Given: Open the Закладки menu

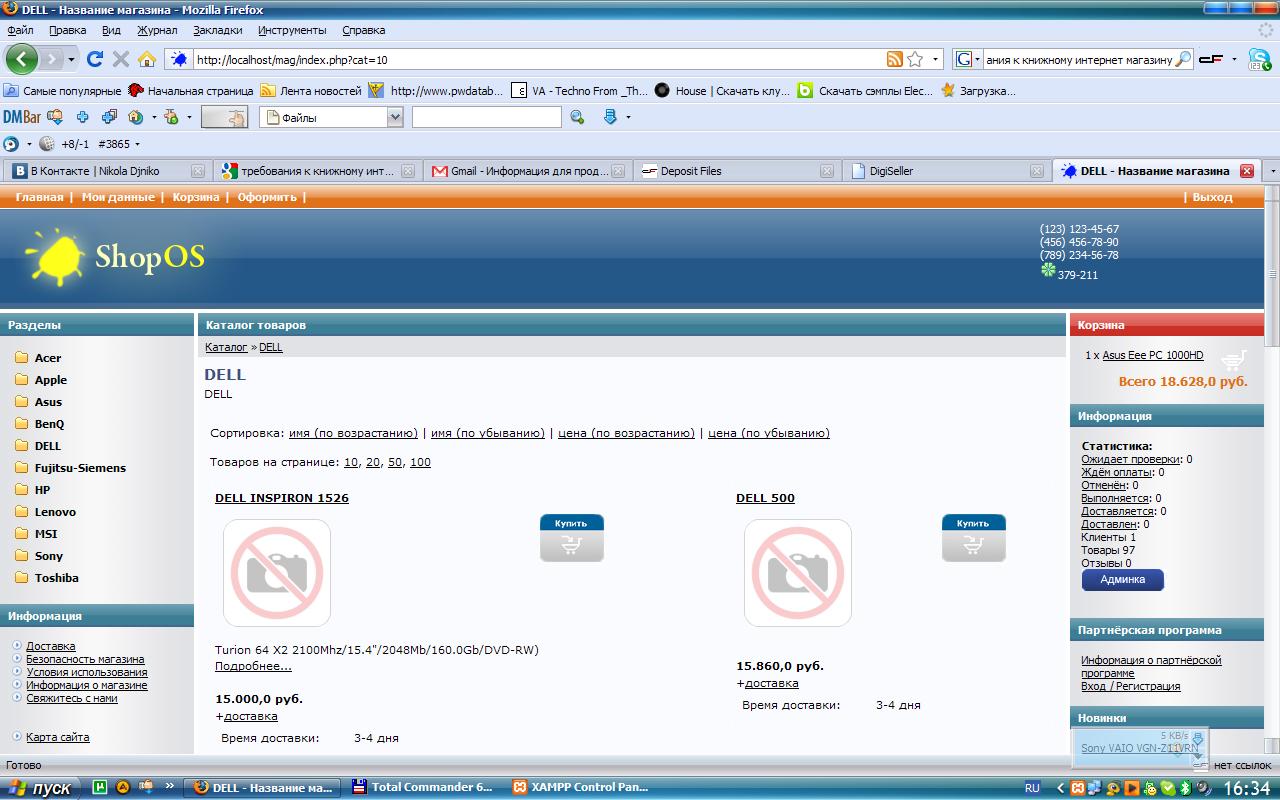Looking at the screenshot, I should tap(217, 30).
